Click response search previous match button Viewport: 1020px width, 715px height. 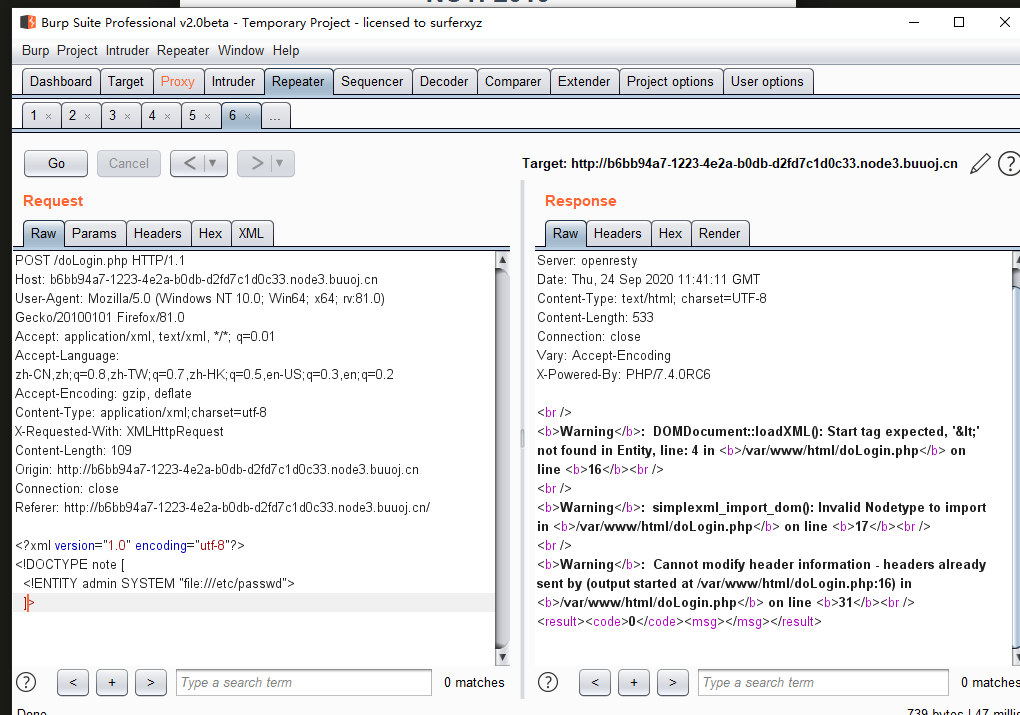click(595, 682)
